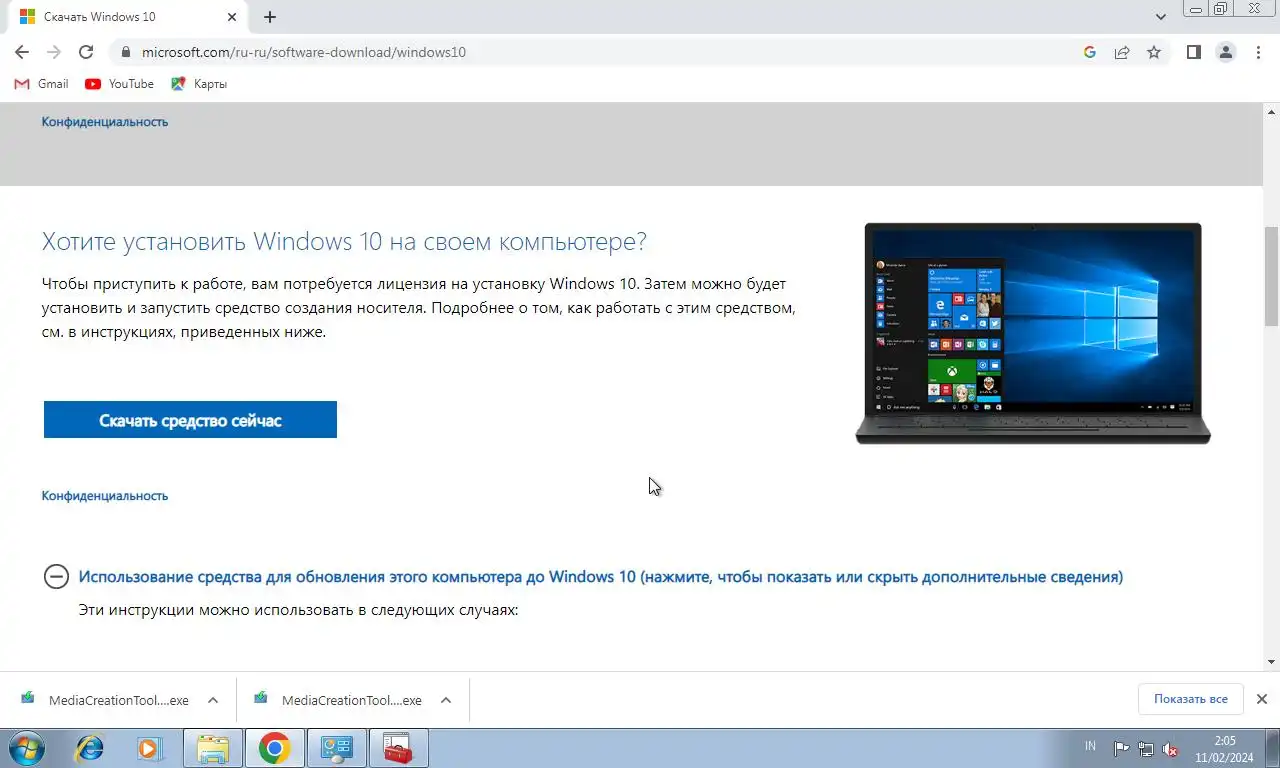Go back to the previous page
Image resolution: width=1280 pixels, height=768 pixels.
22,52
